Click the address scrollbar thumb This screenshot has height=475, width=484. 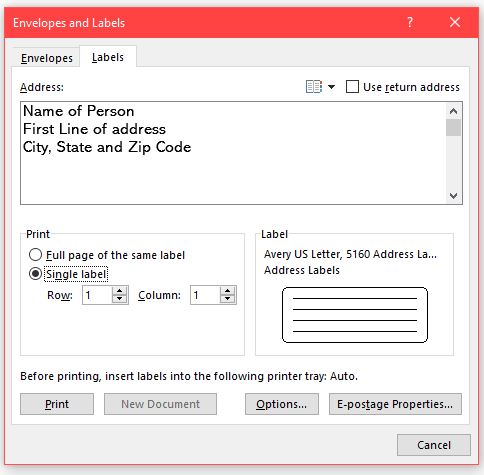pyautogui.click(x=453, y=128)
